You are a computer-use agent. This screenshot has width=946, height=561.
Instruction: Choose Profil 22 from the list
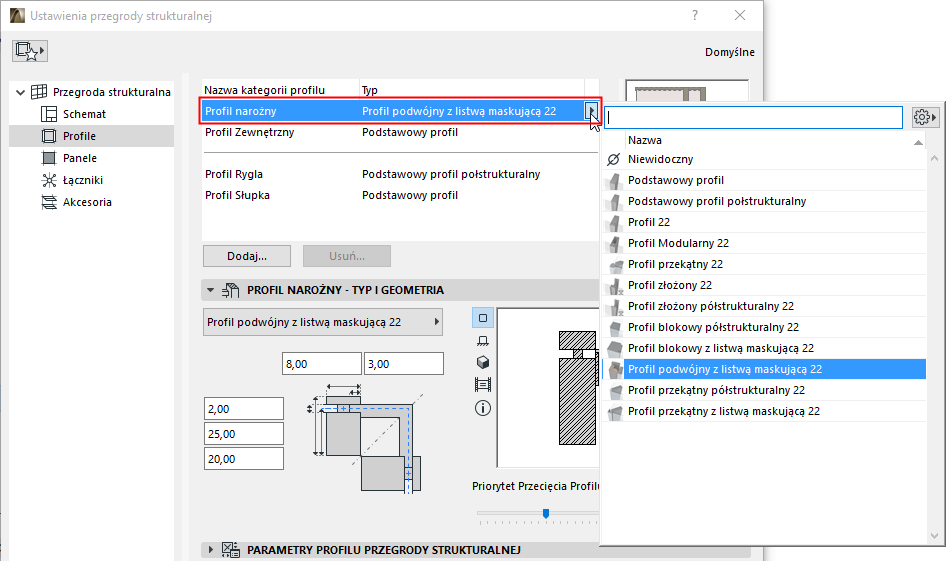tap(764, 222)
